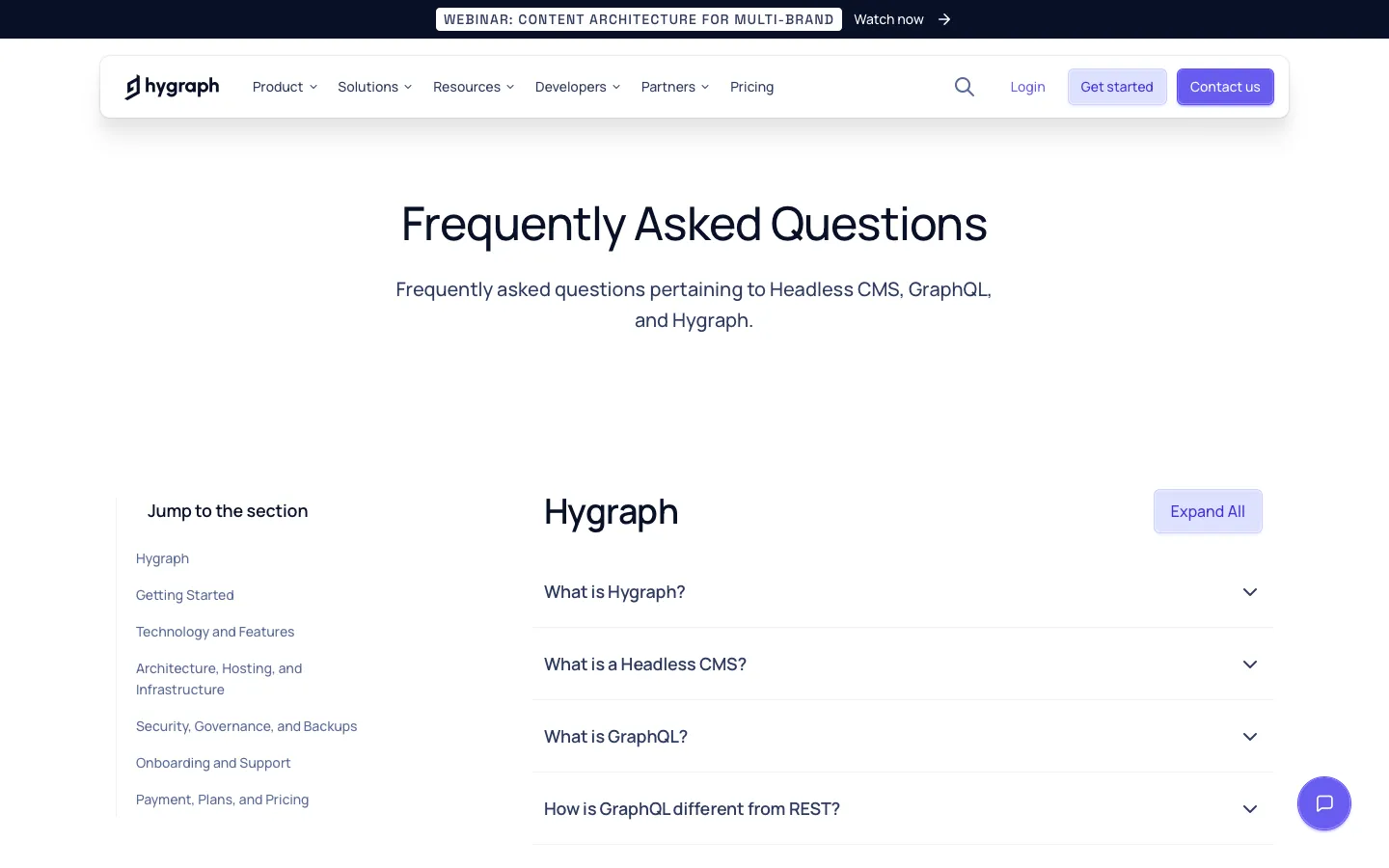The height and width of the screenshot is (868, 1389).
Task: Go to the Pricing page
Action: click(752, 87)
